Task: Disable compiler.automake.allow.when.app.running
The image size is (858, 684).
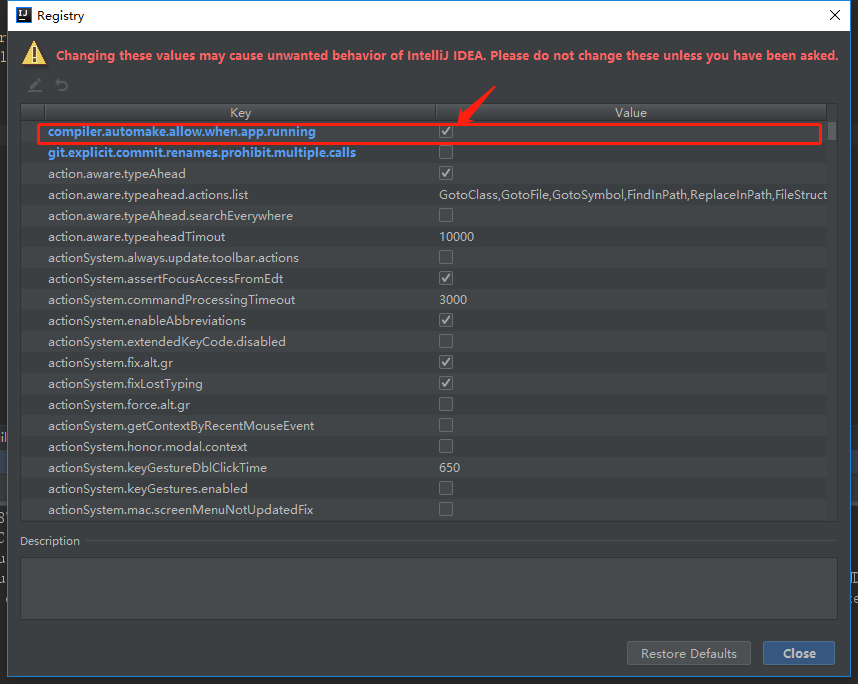Action: coord(445,131)
